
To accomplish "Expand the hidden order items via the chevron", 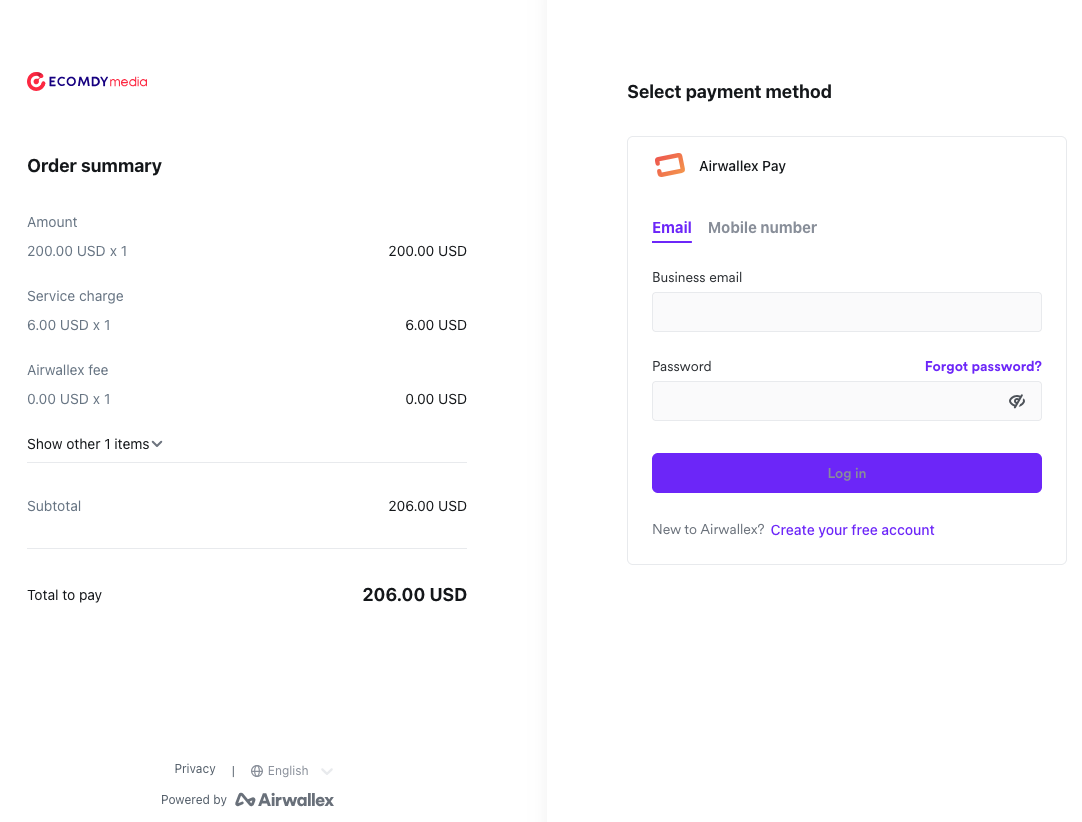I will (x=157, y=443).
